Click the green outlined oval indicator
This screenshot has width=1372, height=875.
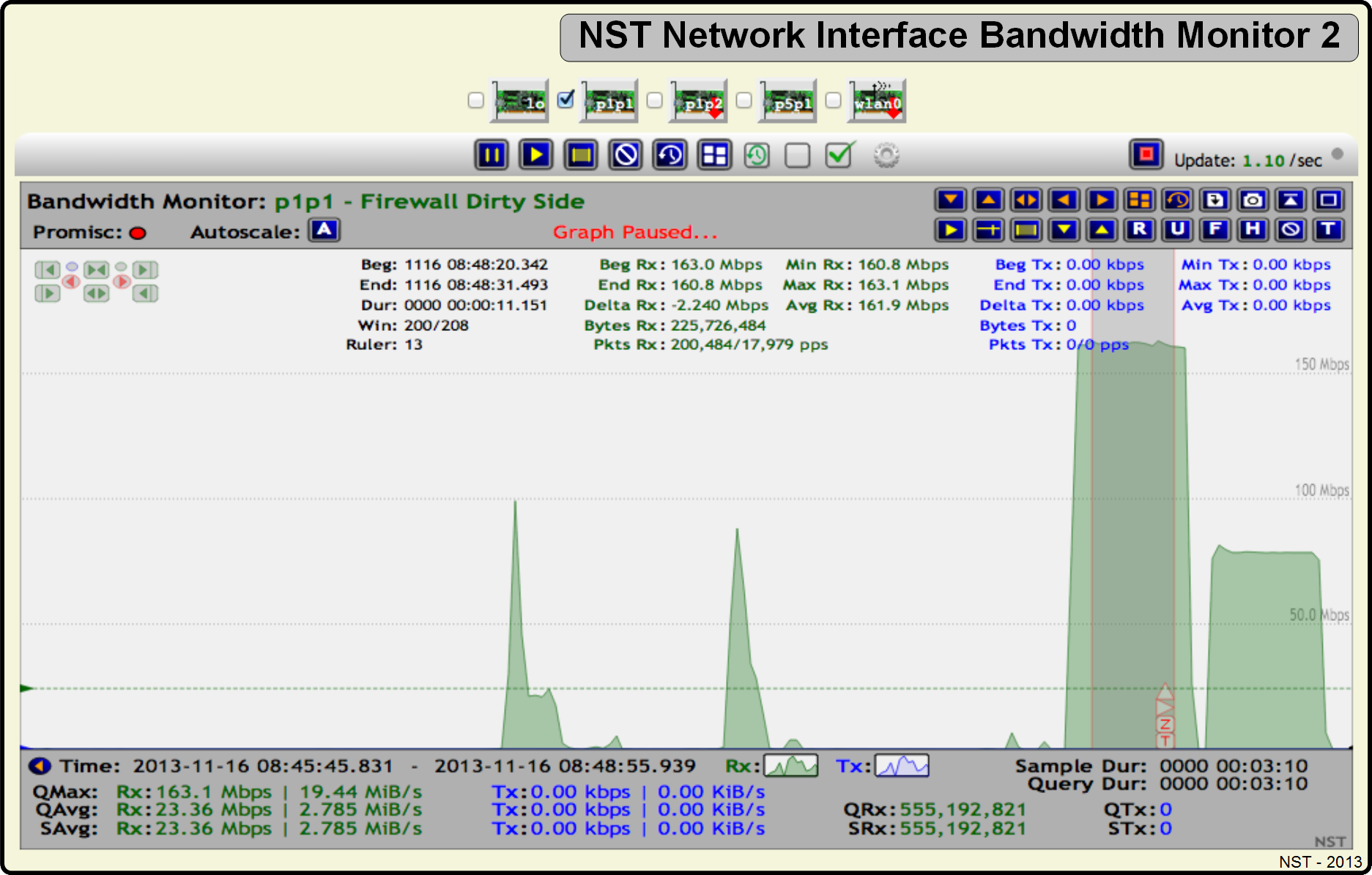coord(122,267)
